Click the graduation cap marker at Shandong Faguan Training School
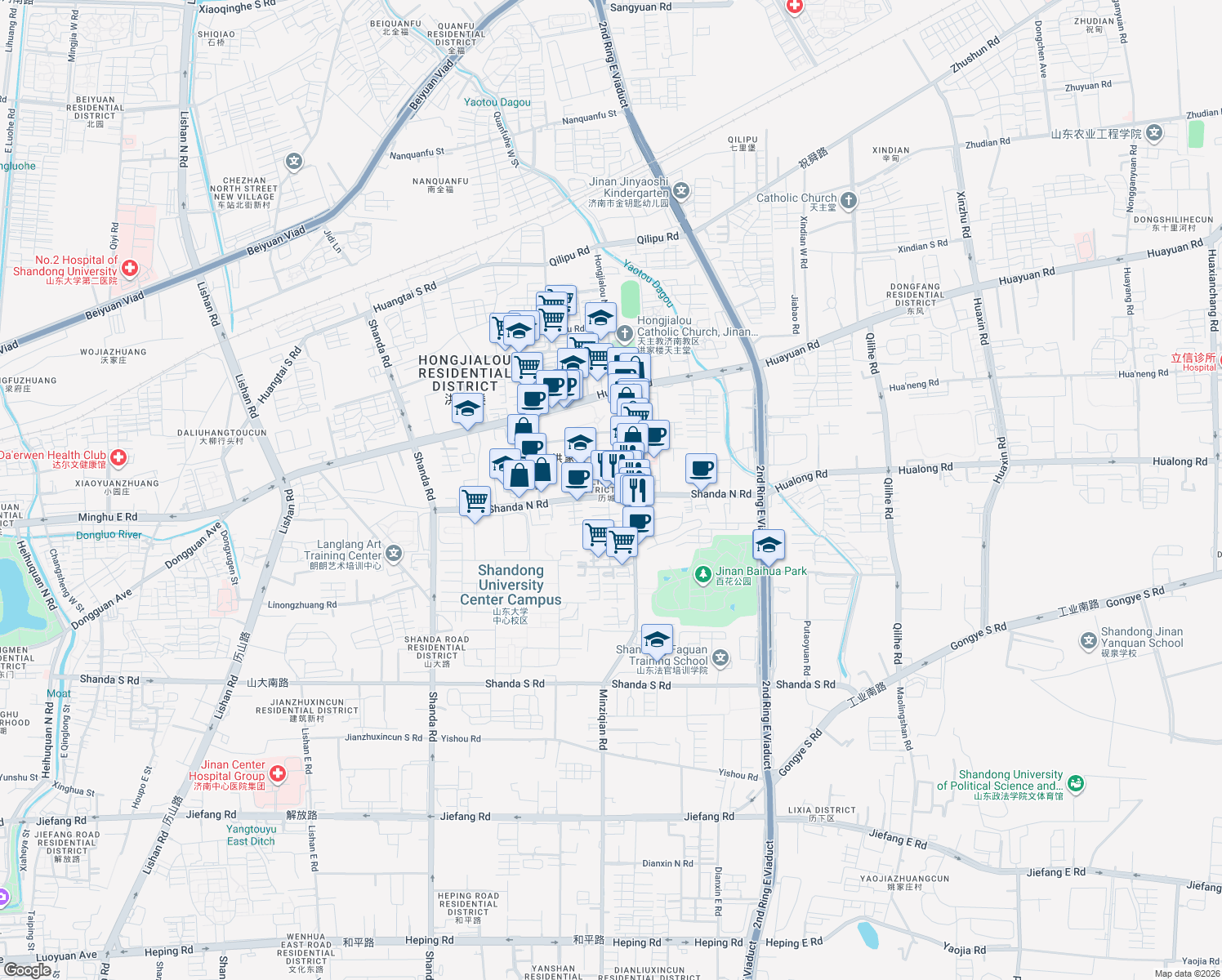The height and width of the screenshot is (980, 1222). (x=656, y=640)
